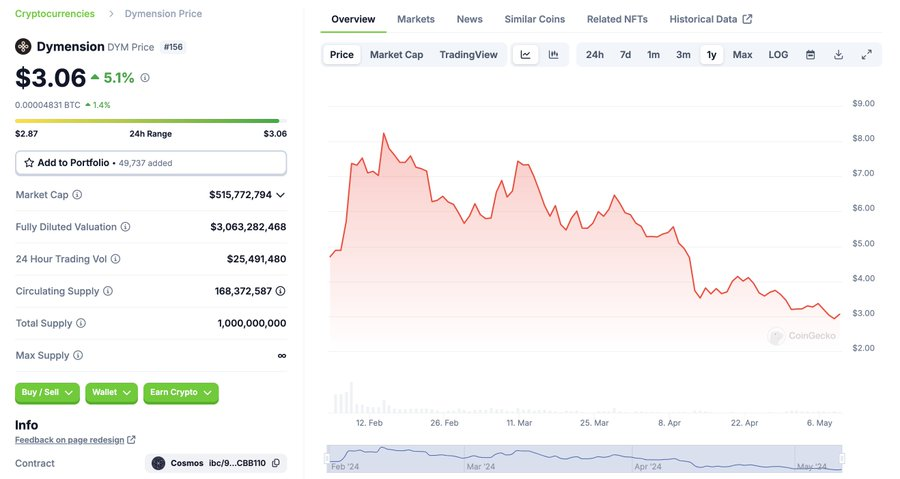
Task: Expand Market Cap value chevron
Action: [x=281, y=195]
